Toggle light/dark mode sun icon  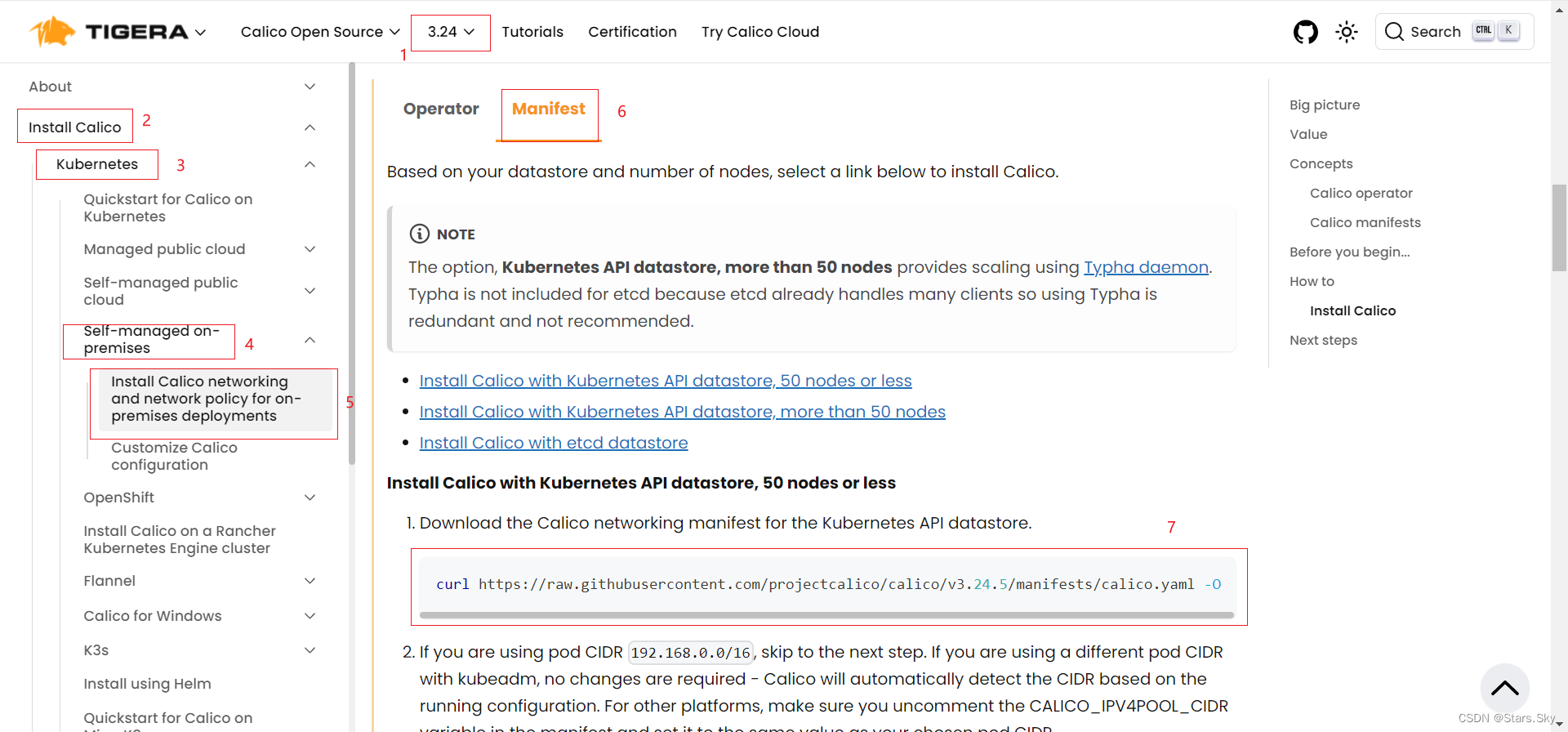tap(1346, 32)
